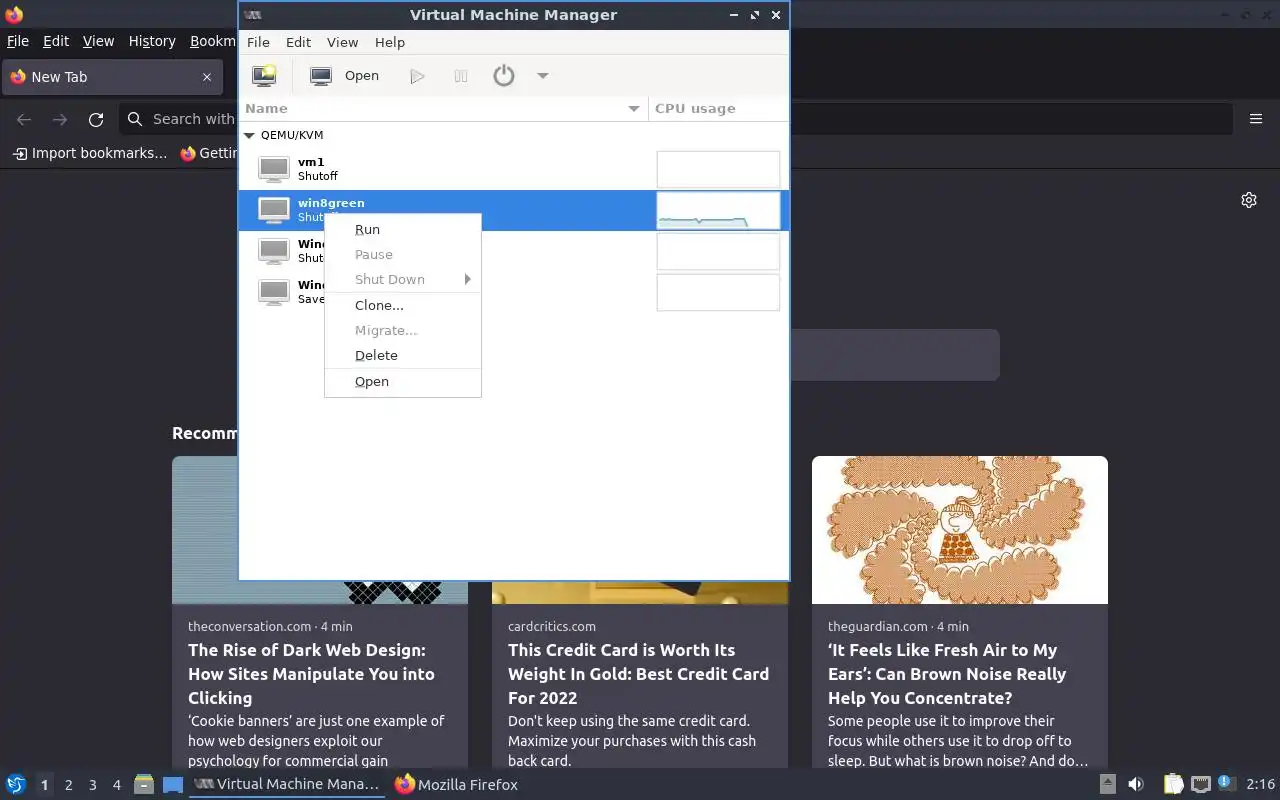Open the file manager taskbar icon
The image size is (1280, 800).
[144, 784]
